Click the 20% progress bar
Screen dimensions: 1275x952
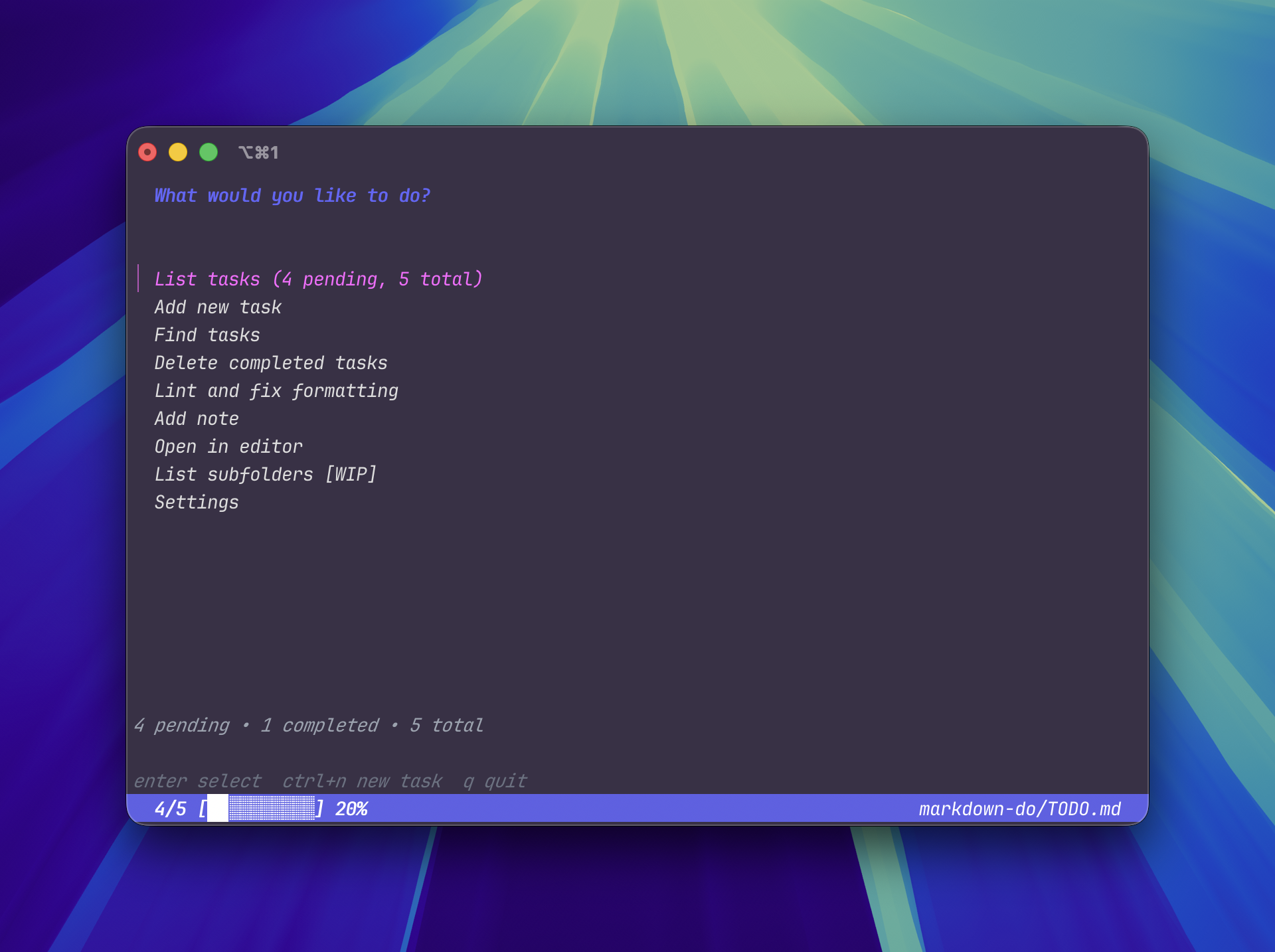[262, 809]
